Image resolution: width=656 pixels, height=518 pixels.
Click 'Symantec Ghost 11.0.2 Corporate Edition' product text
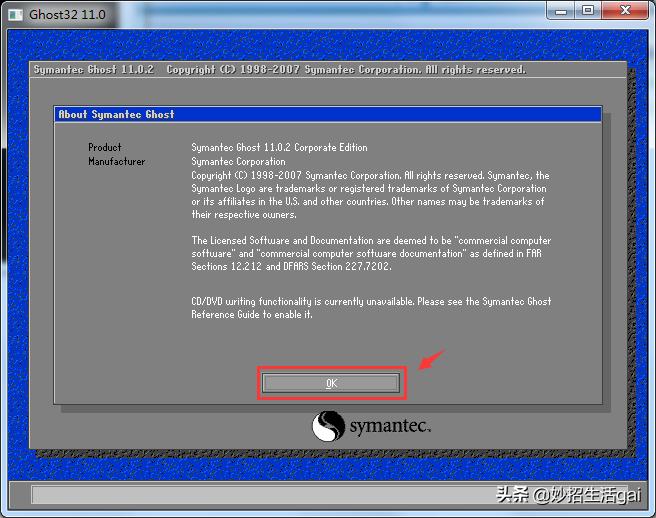point(279,147)
